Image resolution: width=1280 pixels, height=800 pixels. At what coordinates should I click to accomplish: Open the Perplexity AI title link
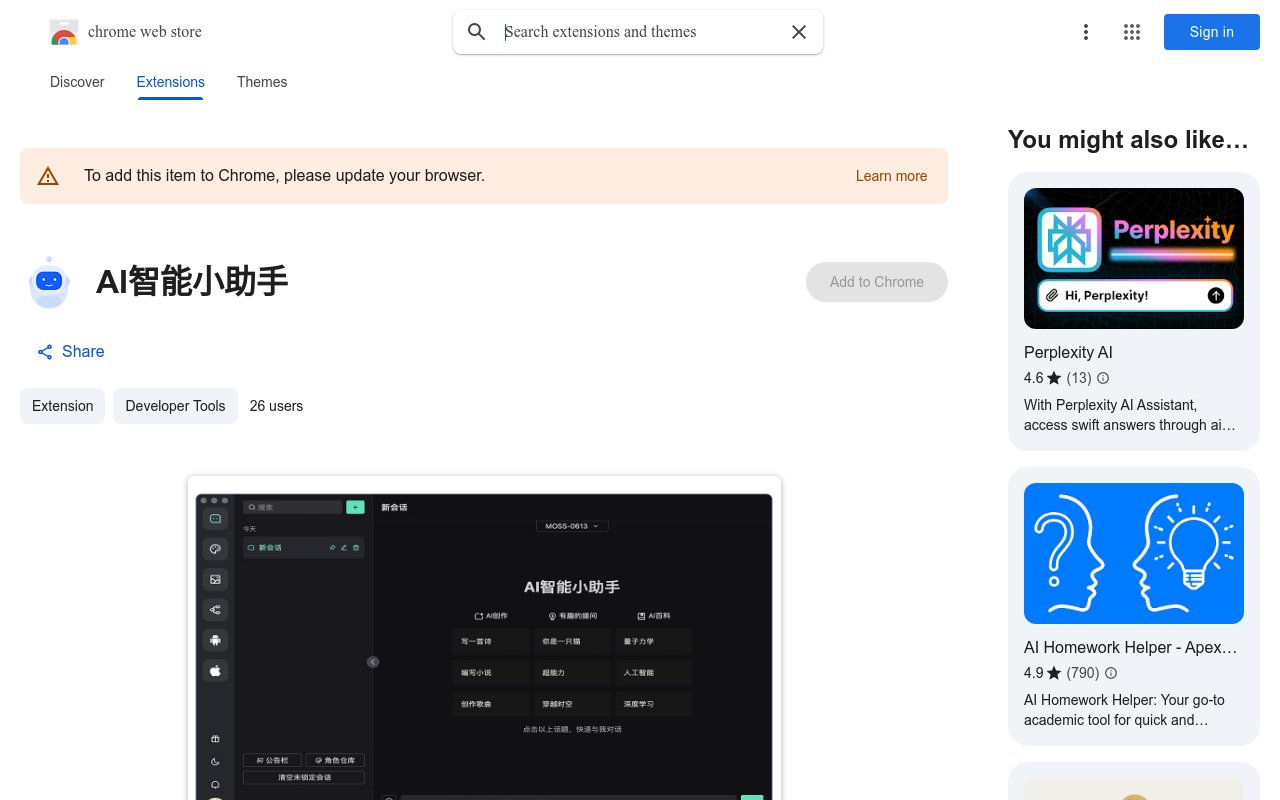(1068, 352)
